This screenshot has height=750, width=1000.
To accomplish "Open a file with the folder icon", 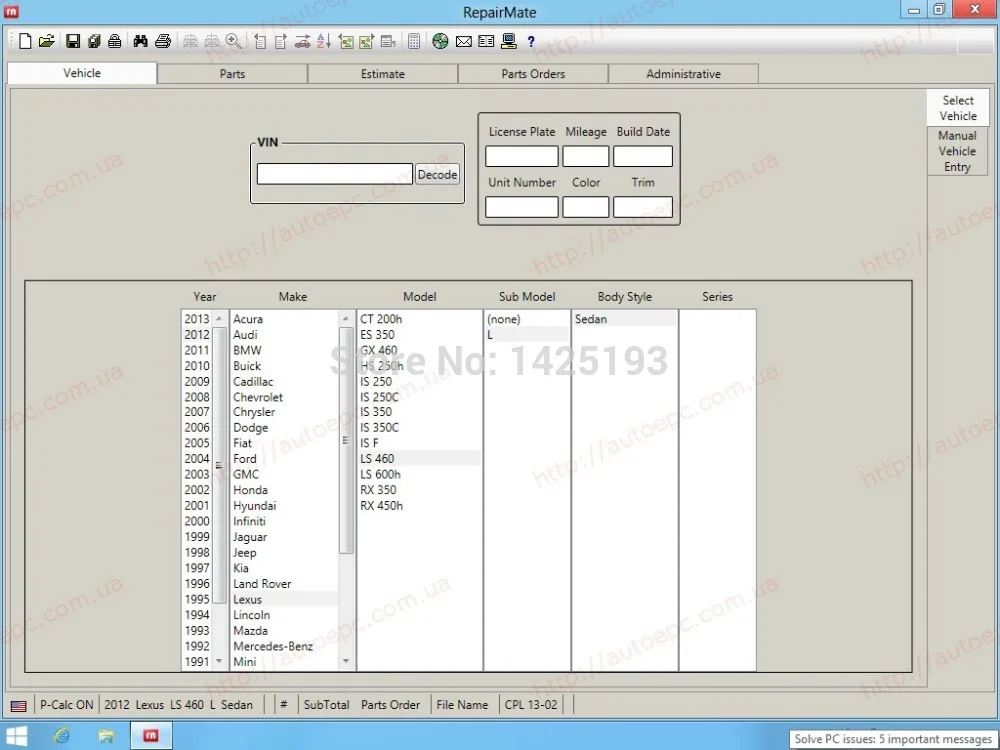I will pos(47,41).
